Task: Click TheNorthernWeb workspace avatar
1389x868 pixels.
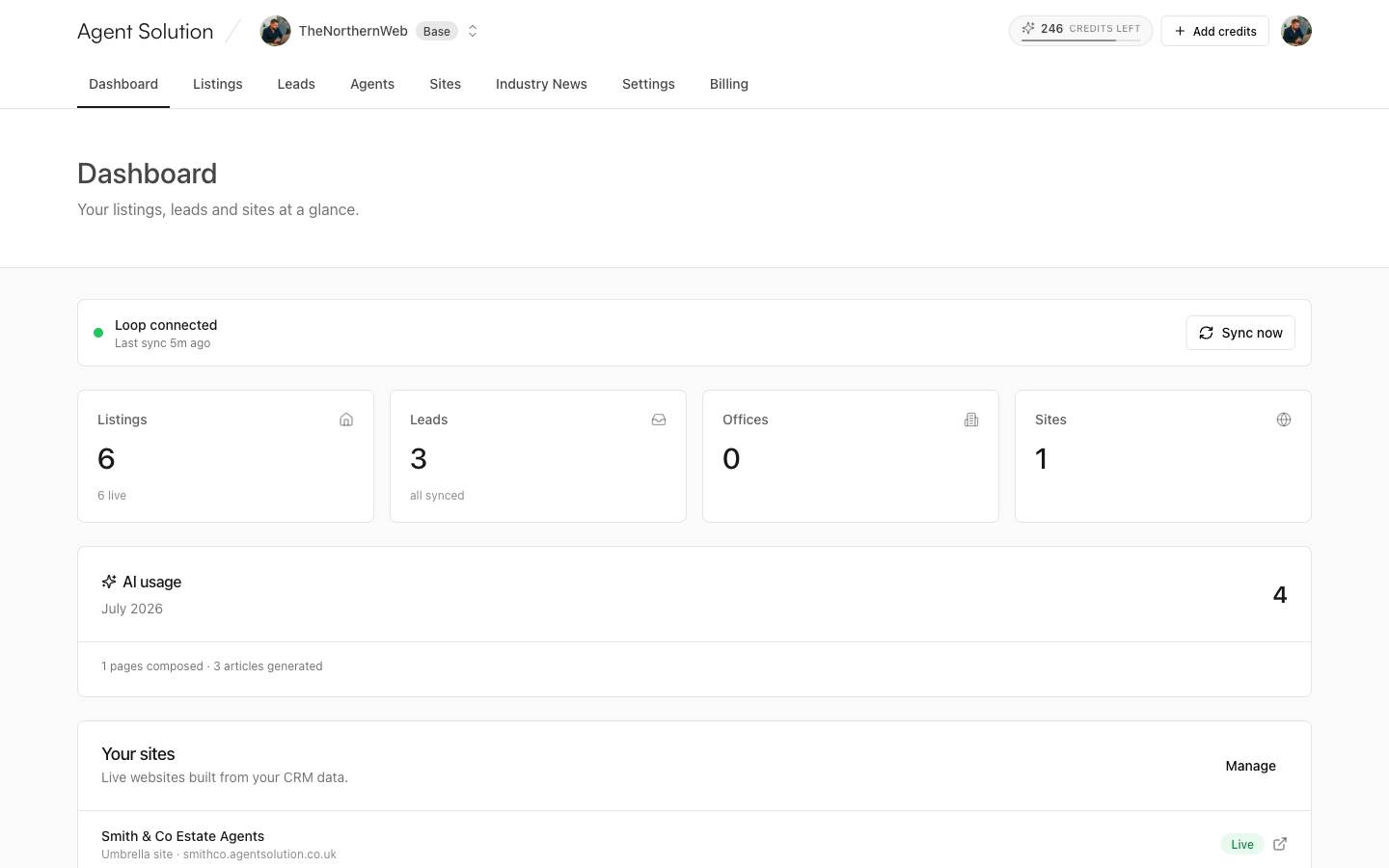Action: 275,31
